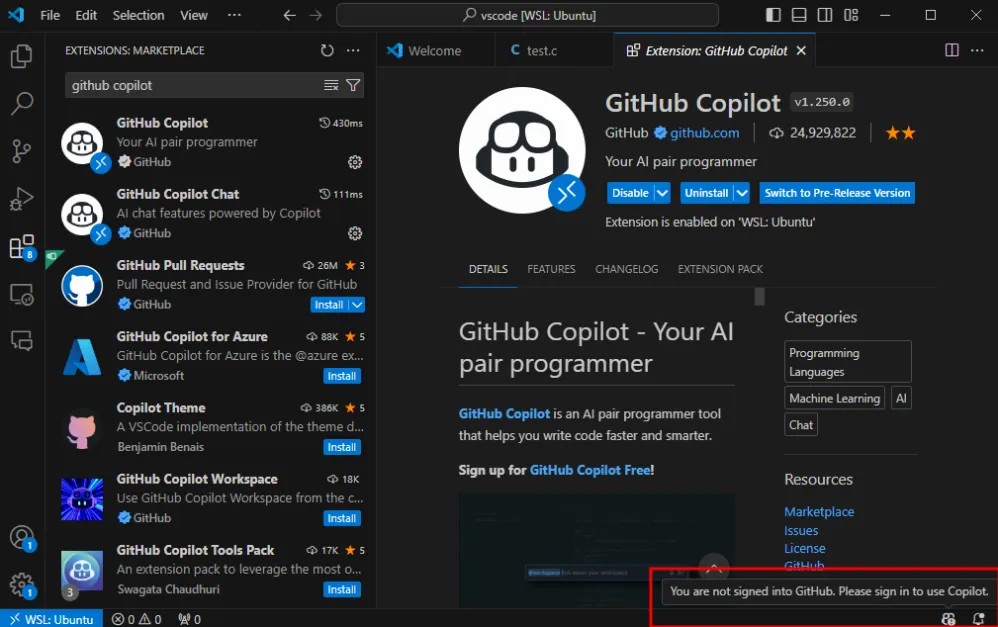
Task: Click the Disable button
Action: (x=630, y=193)
